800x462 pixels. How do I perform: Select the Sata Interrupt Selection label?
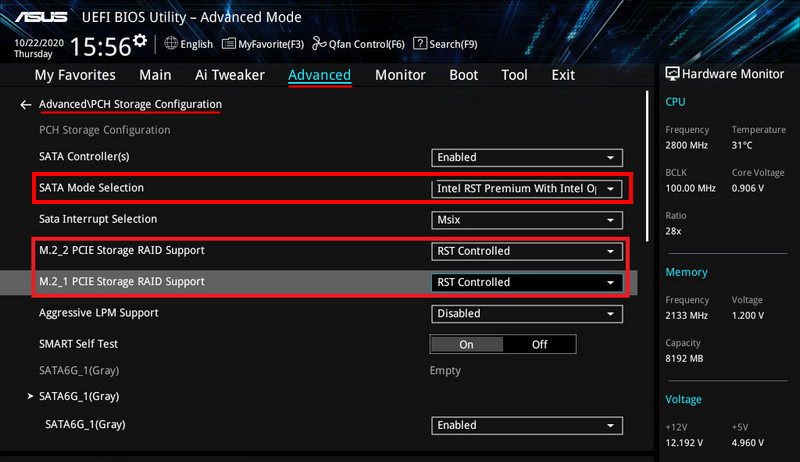[x=98, y=219]
